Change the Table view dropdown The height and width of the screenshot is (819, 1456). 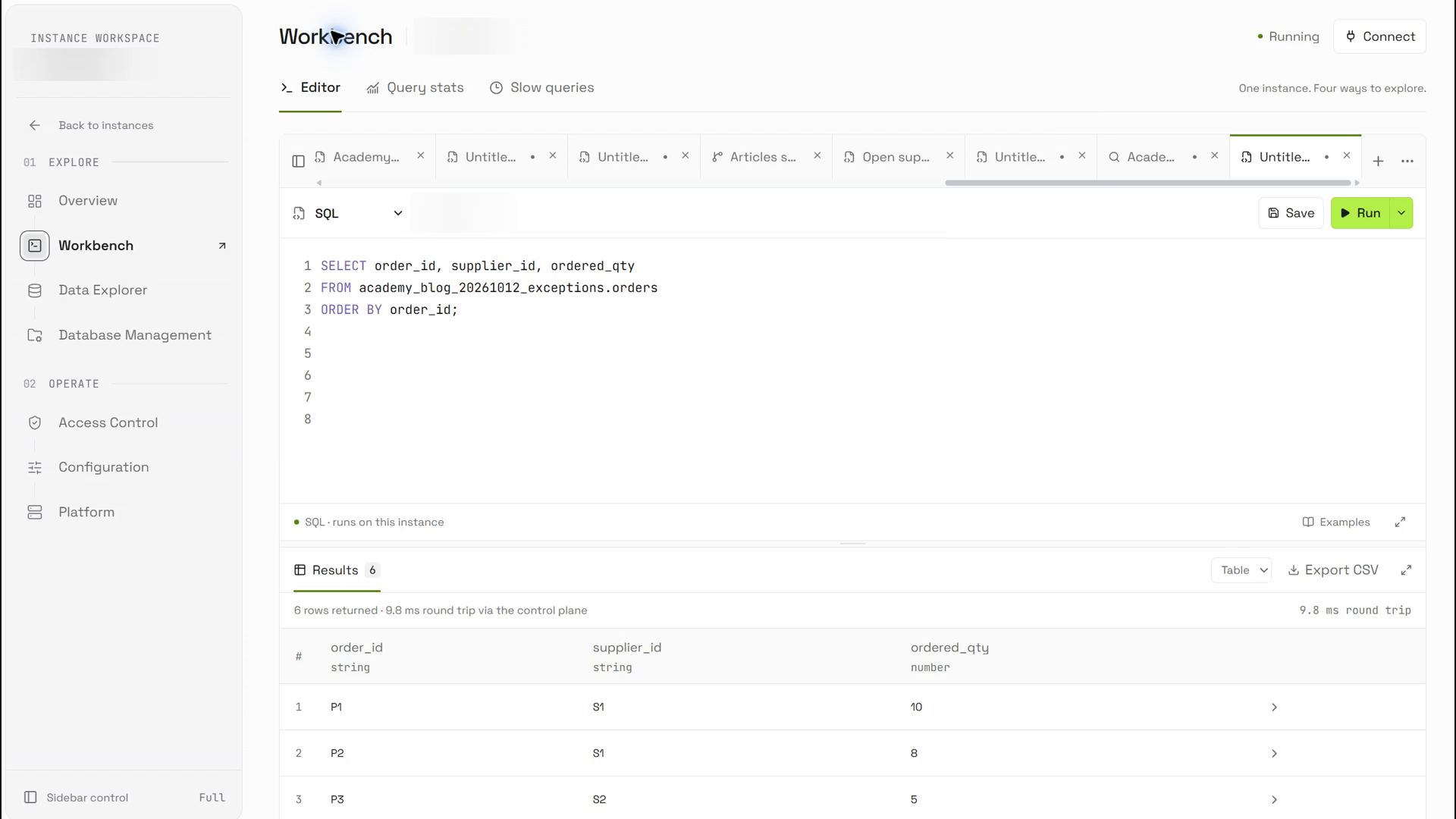(x=1241, y=570)
